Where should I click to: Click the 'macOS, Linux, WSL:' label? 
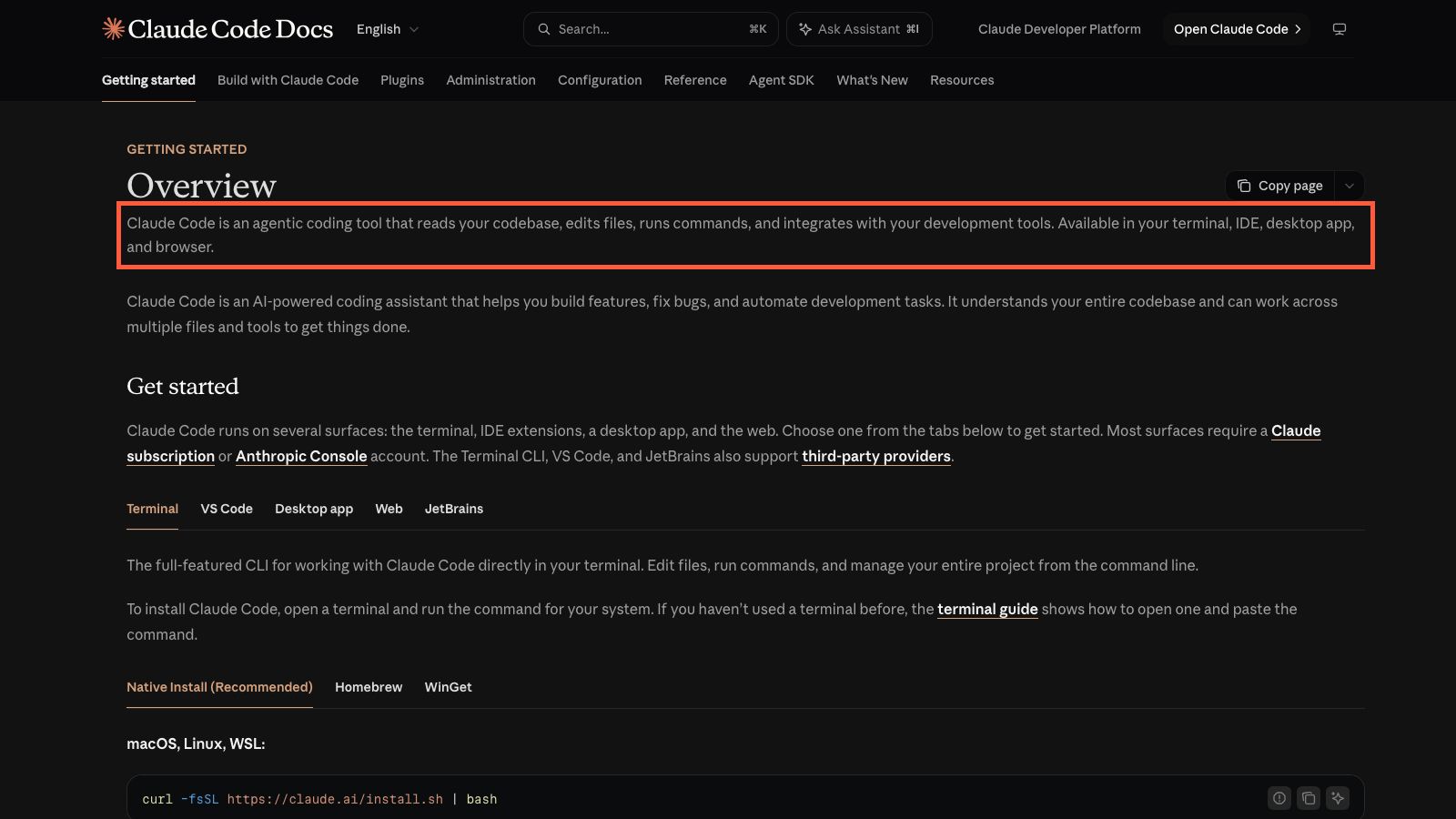(196, 743)
